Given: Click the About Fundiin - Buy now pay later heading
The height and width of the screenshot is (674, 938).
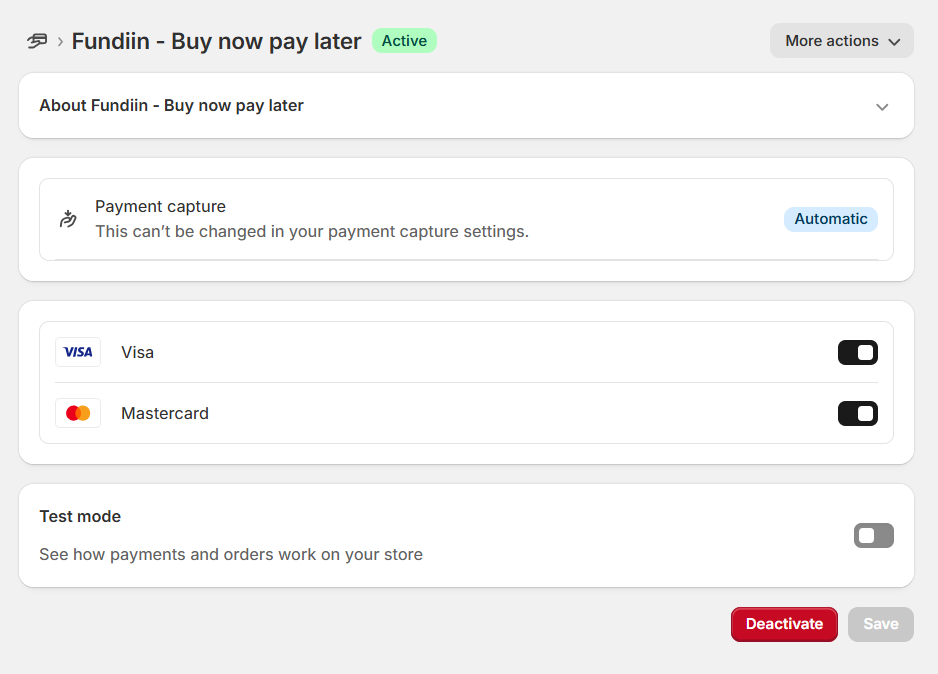Looking at the screenshot, I should 171,105.
